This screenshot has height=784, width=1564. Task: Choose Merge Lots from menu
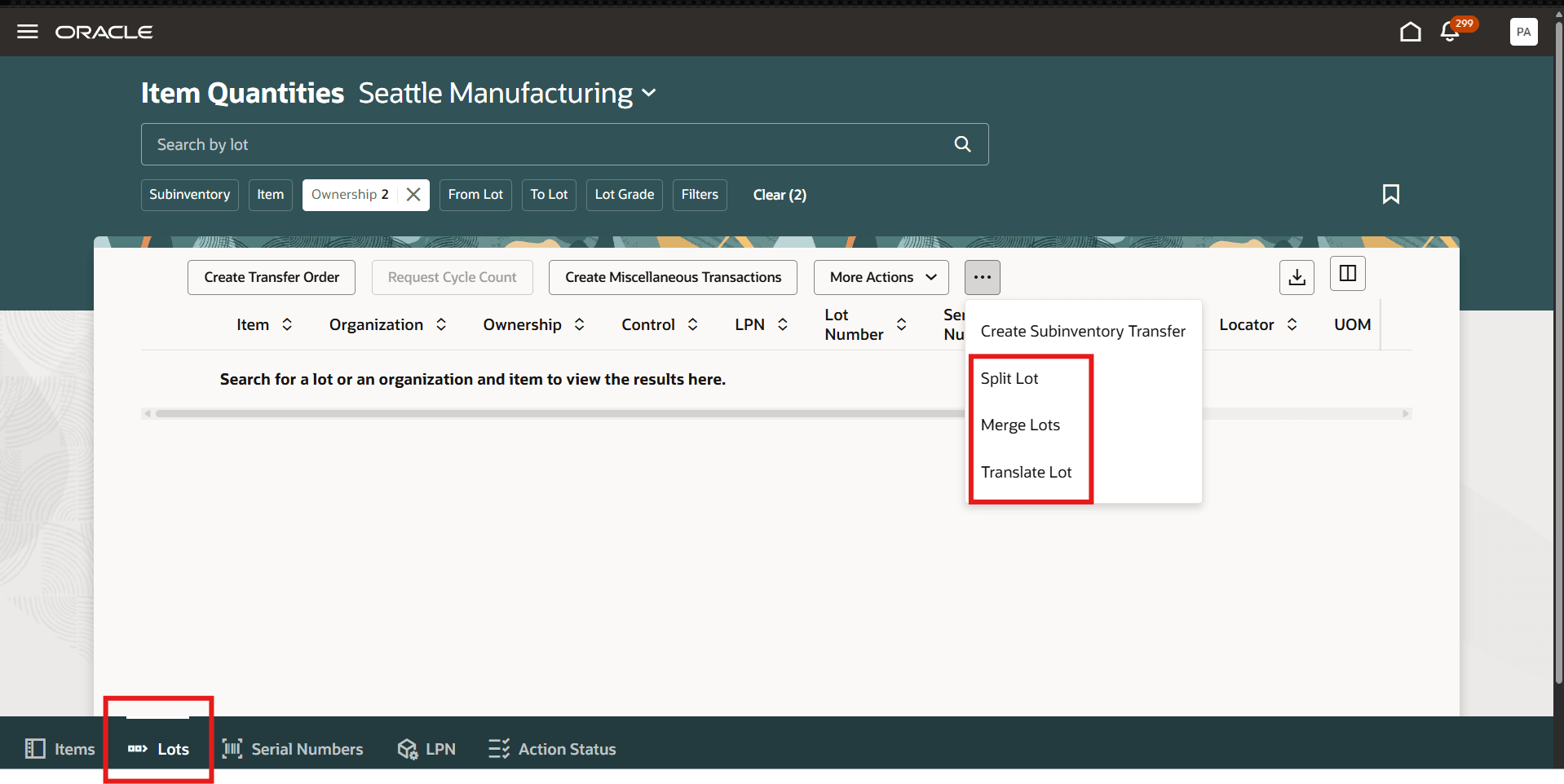point(1083,425)
